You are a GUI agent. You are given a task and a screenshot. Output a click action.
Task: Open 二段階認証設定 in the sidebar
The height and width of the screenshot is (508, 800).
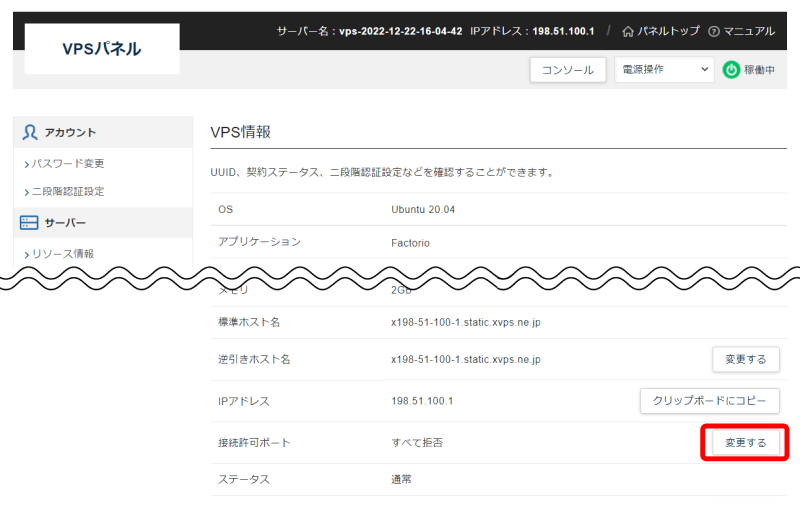(x=68, y=192)
